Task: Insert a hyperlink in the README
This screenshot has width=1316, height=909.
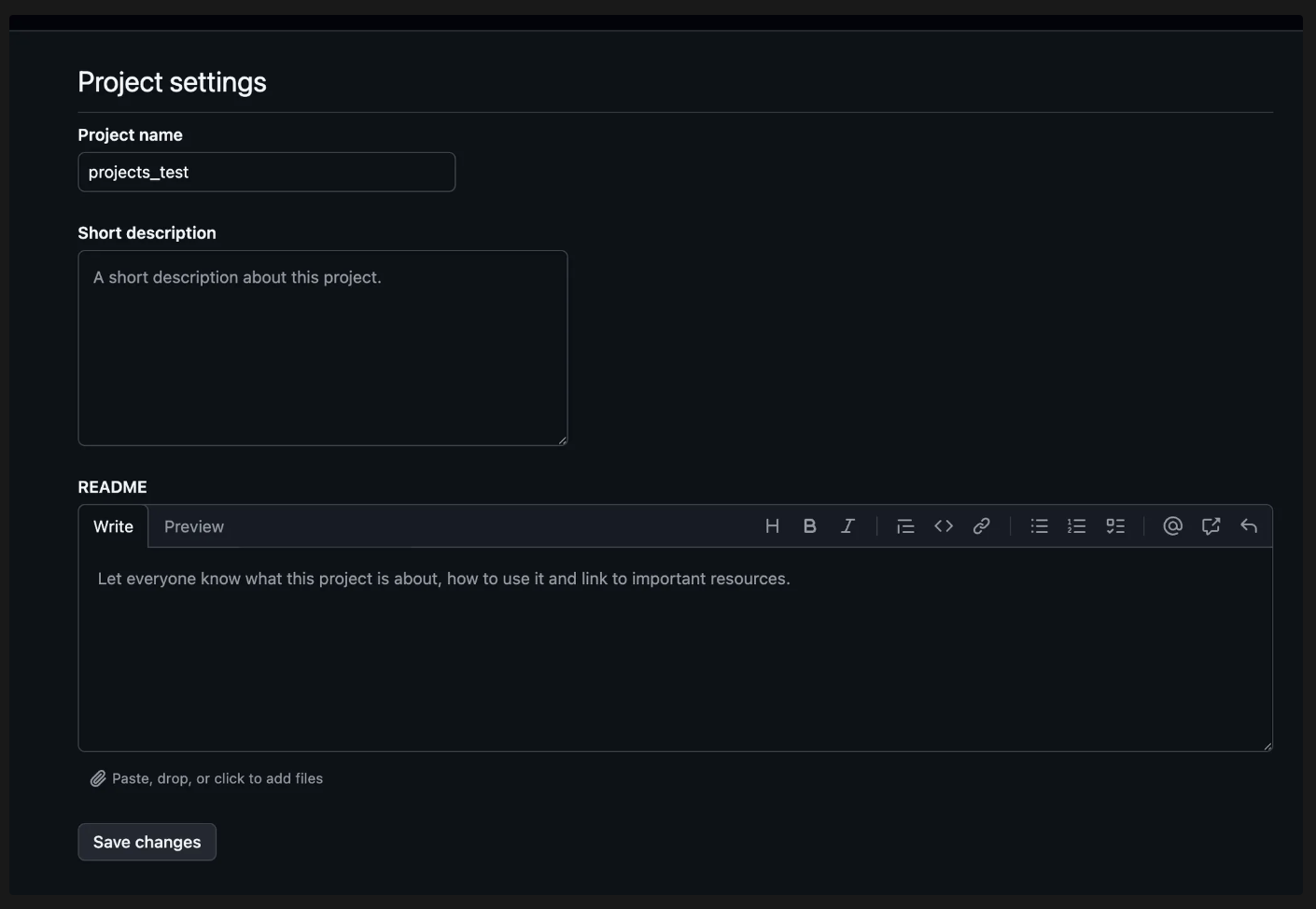Action: (981, 525)
